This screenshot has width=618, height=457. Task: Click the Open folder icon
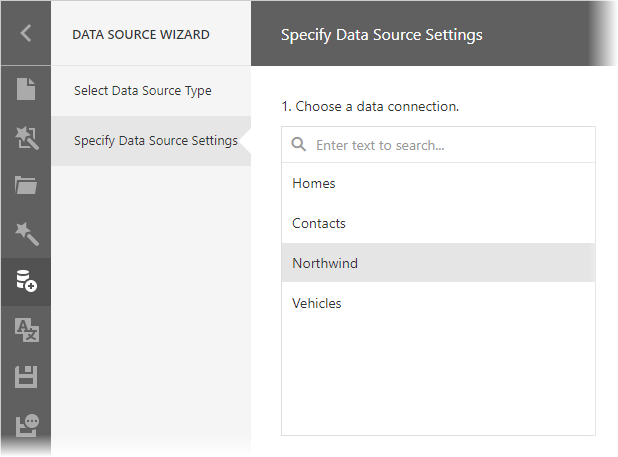pos(26,185)
